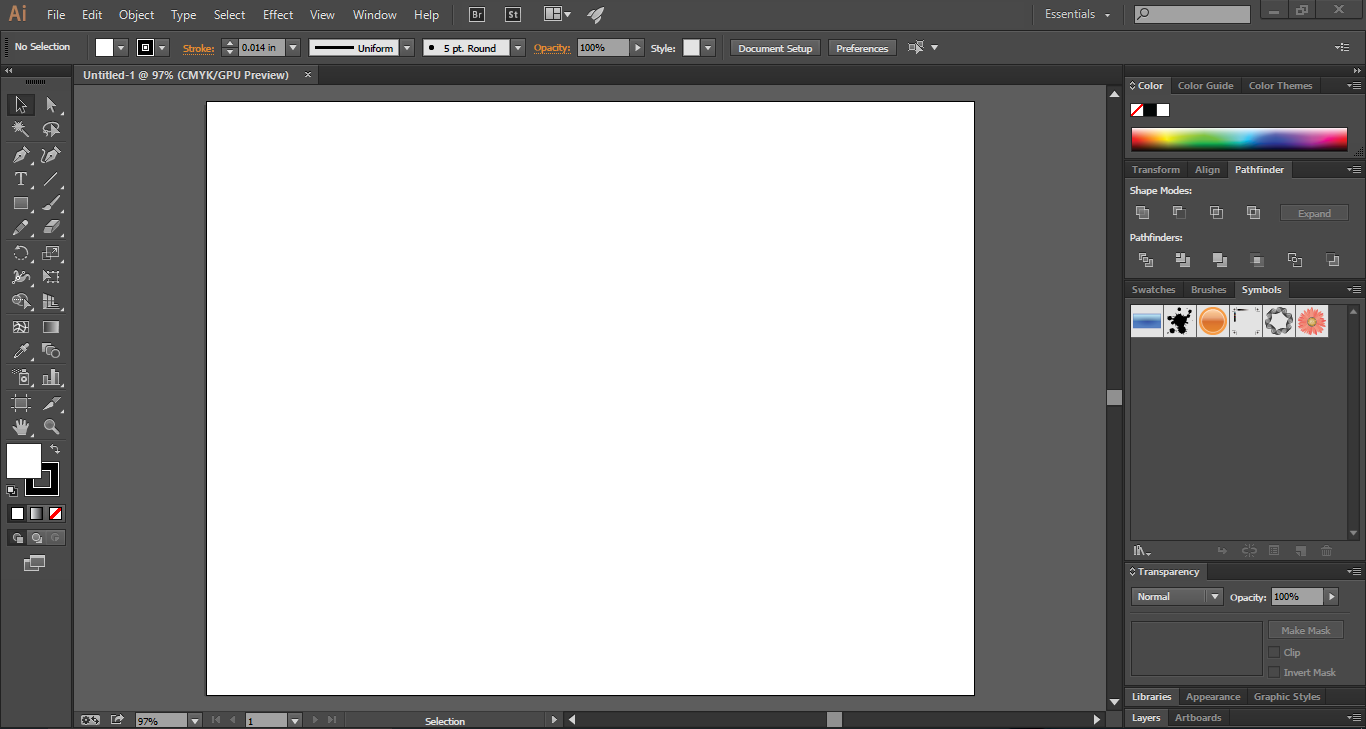The image size is (1366, 729).
Task: Select the Curvature tool
Action: tap(52, 155)
